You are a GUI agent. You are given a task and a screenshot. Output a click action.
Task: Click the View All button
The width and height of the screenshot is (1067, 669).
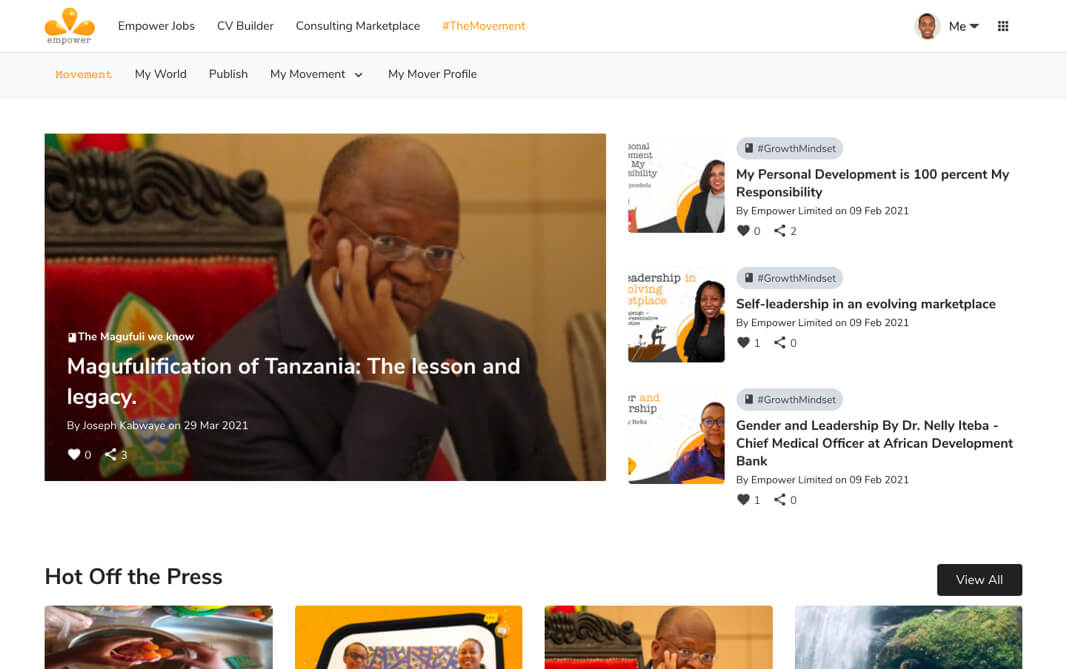coord(979,580)
